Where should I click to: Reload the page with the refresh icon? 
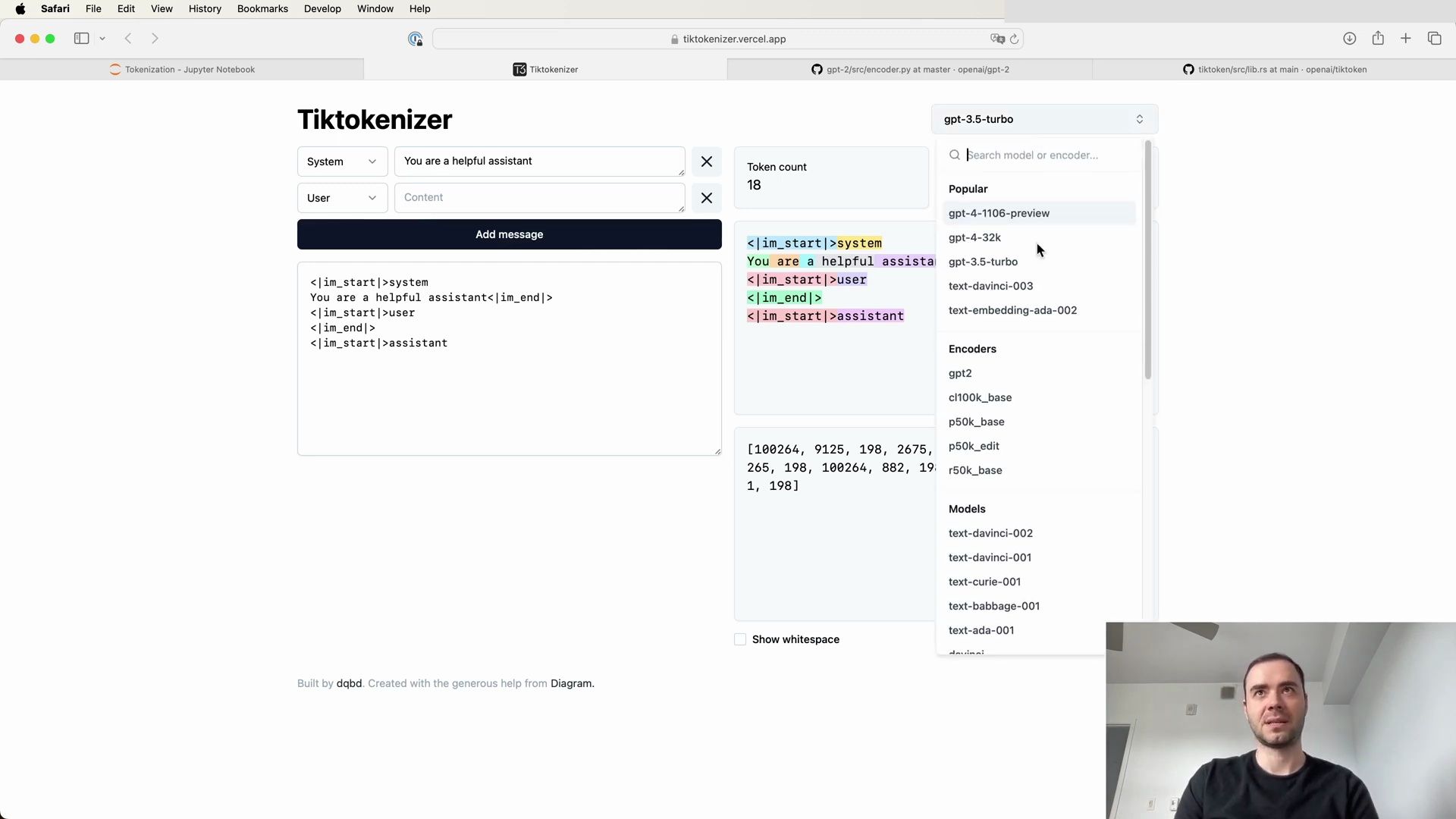point(1014,39)
